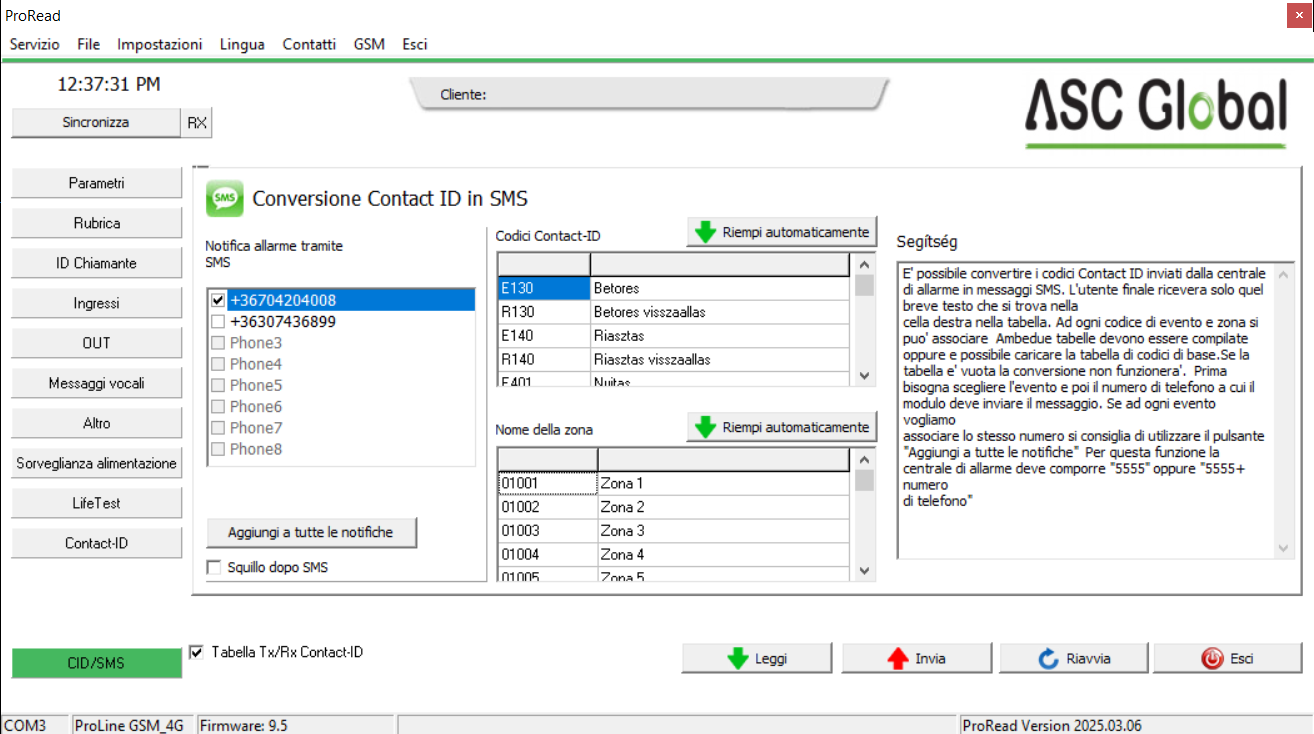Open the GSM menu
The width and height of the screenshot is (1314, 734).
tap(369, 44)
